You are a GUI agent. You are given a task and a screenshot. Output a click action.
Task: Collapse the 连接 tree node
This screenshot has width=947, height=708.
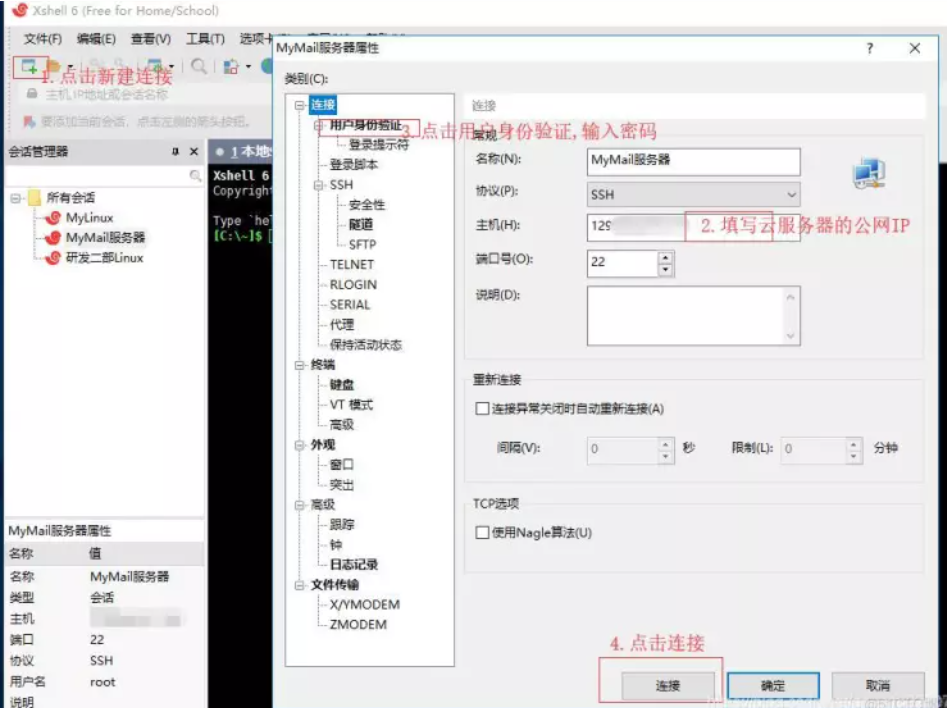click(x=300, y=105)
